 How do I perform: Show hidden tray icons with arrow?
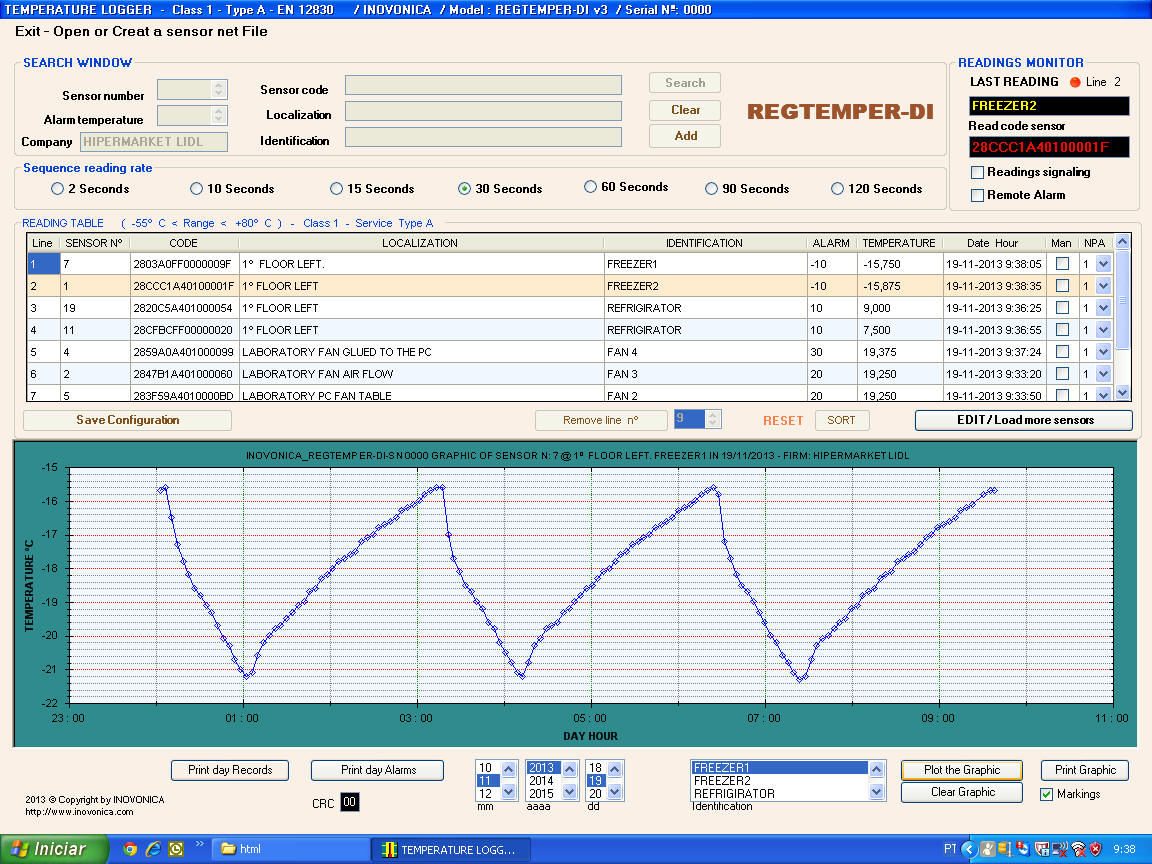point(968,849)
